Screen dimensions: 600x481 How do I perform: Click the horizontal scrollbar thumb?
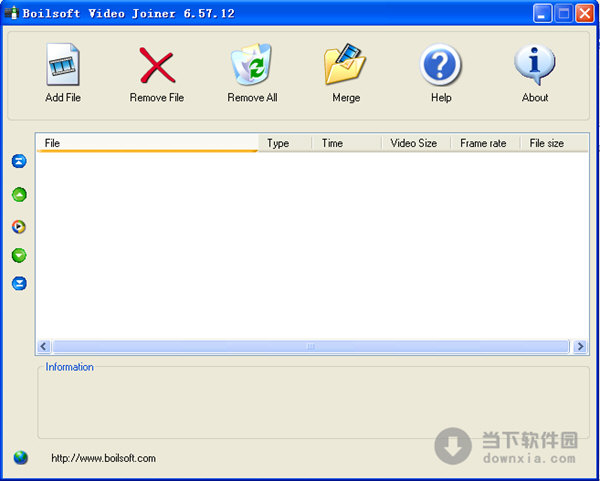[x=311, y=347]
